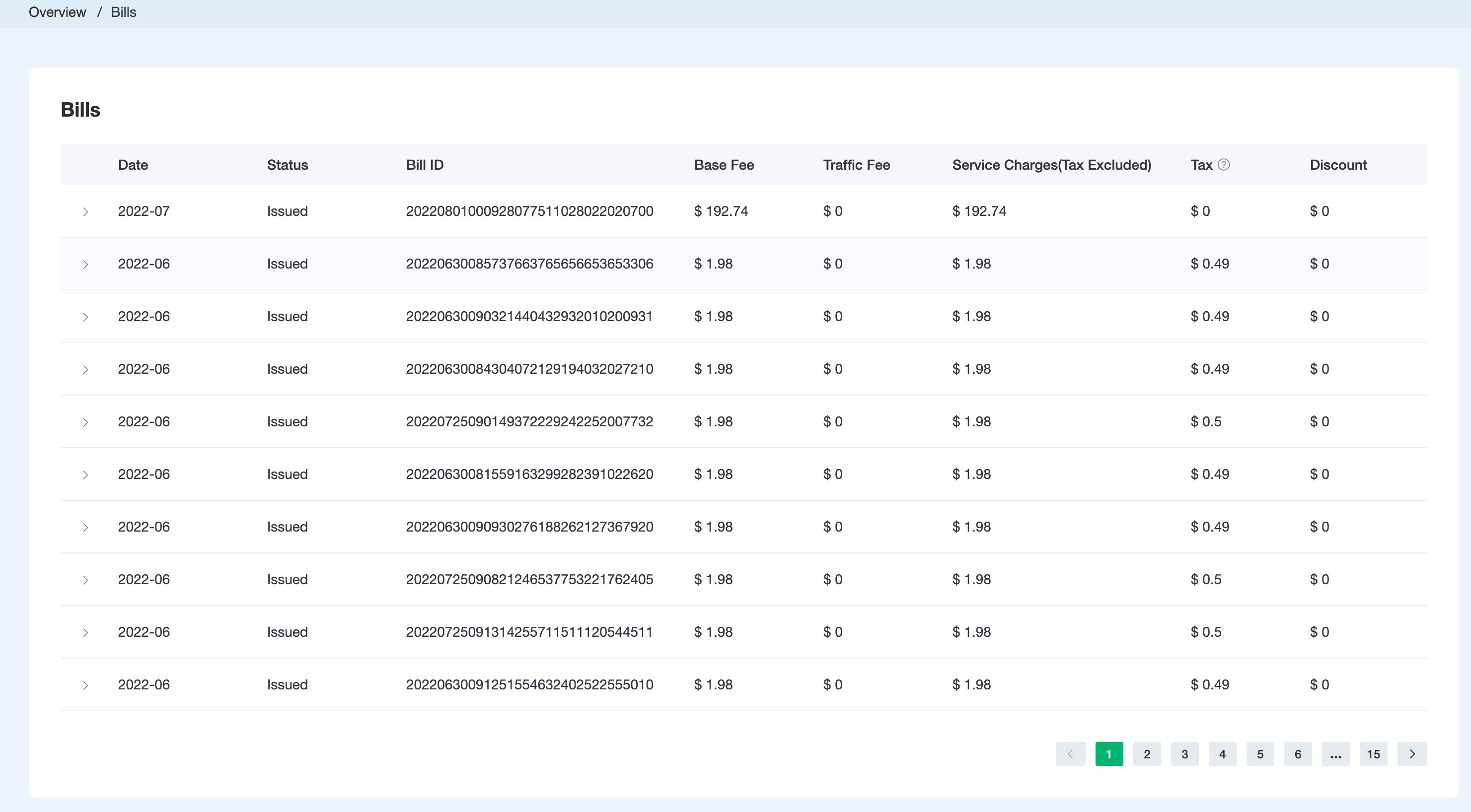Select Bill ID 20220630084304072129194032027210
This screenshot has width=1471, height=812.
pyautogui.click(x=529, y=369)
